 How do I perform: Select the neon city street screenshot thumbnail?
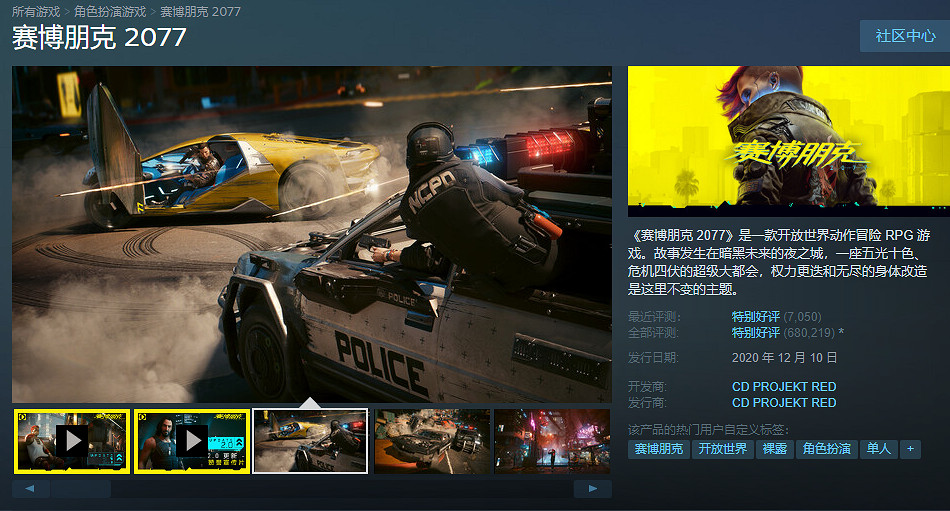552,441
